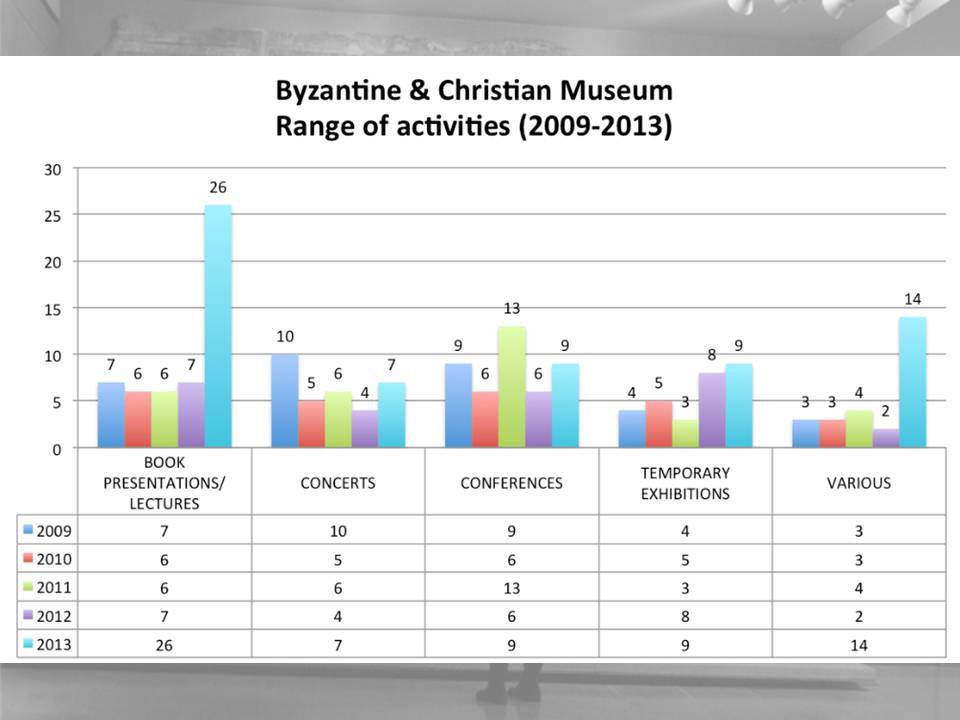Screen dimensions: 960x720
Task: Click the 2013 Book Presentations bar valued 26
Action: (x=218, y=326)
